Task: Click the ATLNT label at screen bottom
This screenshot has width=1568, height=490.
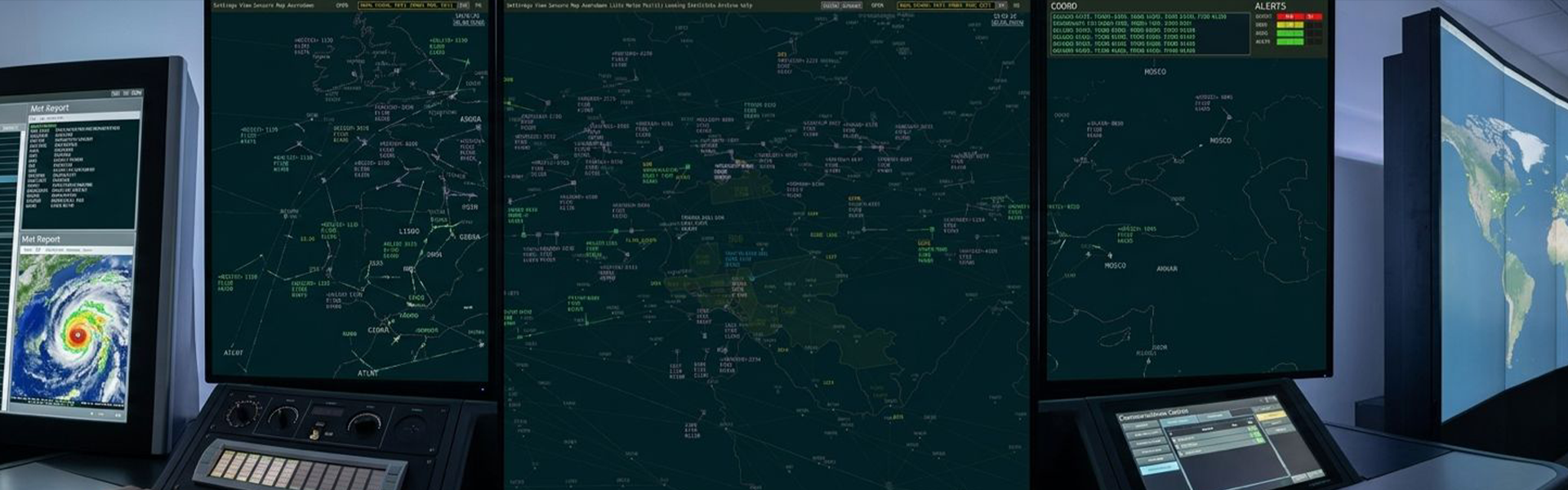Action: pos(368,373)
